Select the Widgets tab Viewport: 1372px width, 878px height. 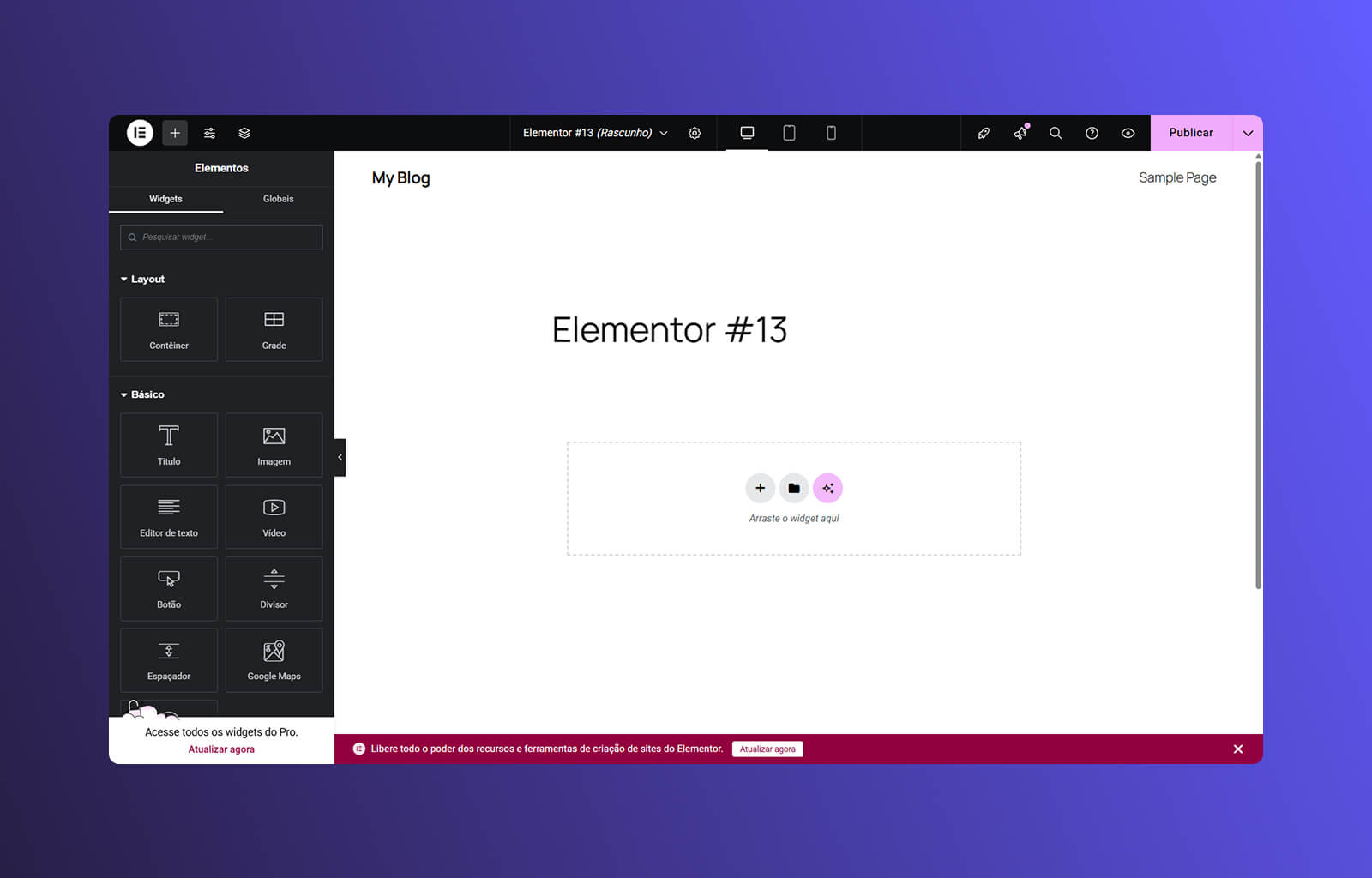(165, 199)
